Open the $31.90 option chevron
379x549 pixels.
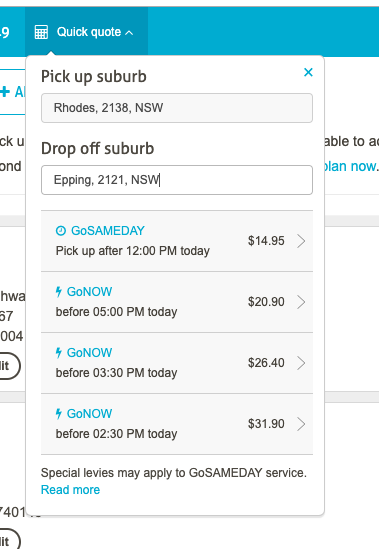tap(301, 424)
